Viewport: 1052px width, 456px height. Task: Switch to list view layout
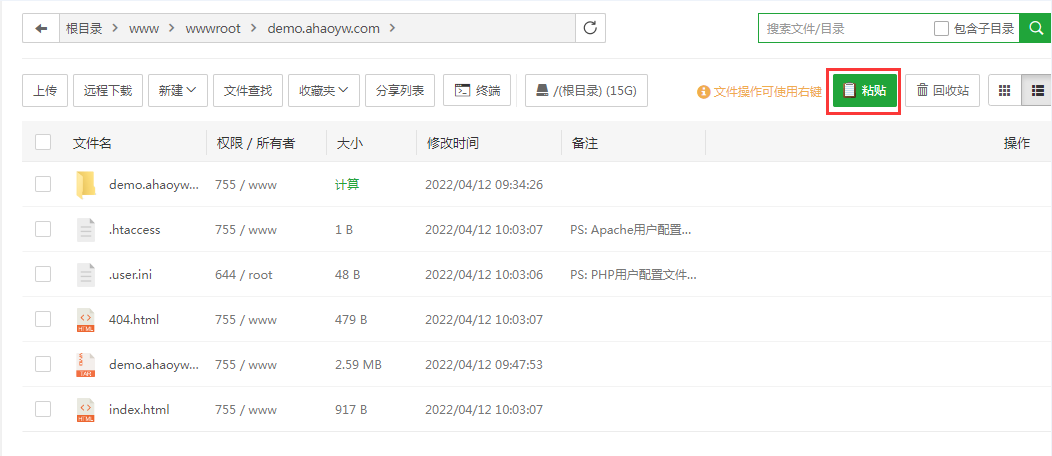click(1037, 90)
